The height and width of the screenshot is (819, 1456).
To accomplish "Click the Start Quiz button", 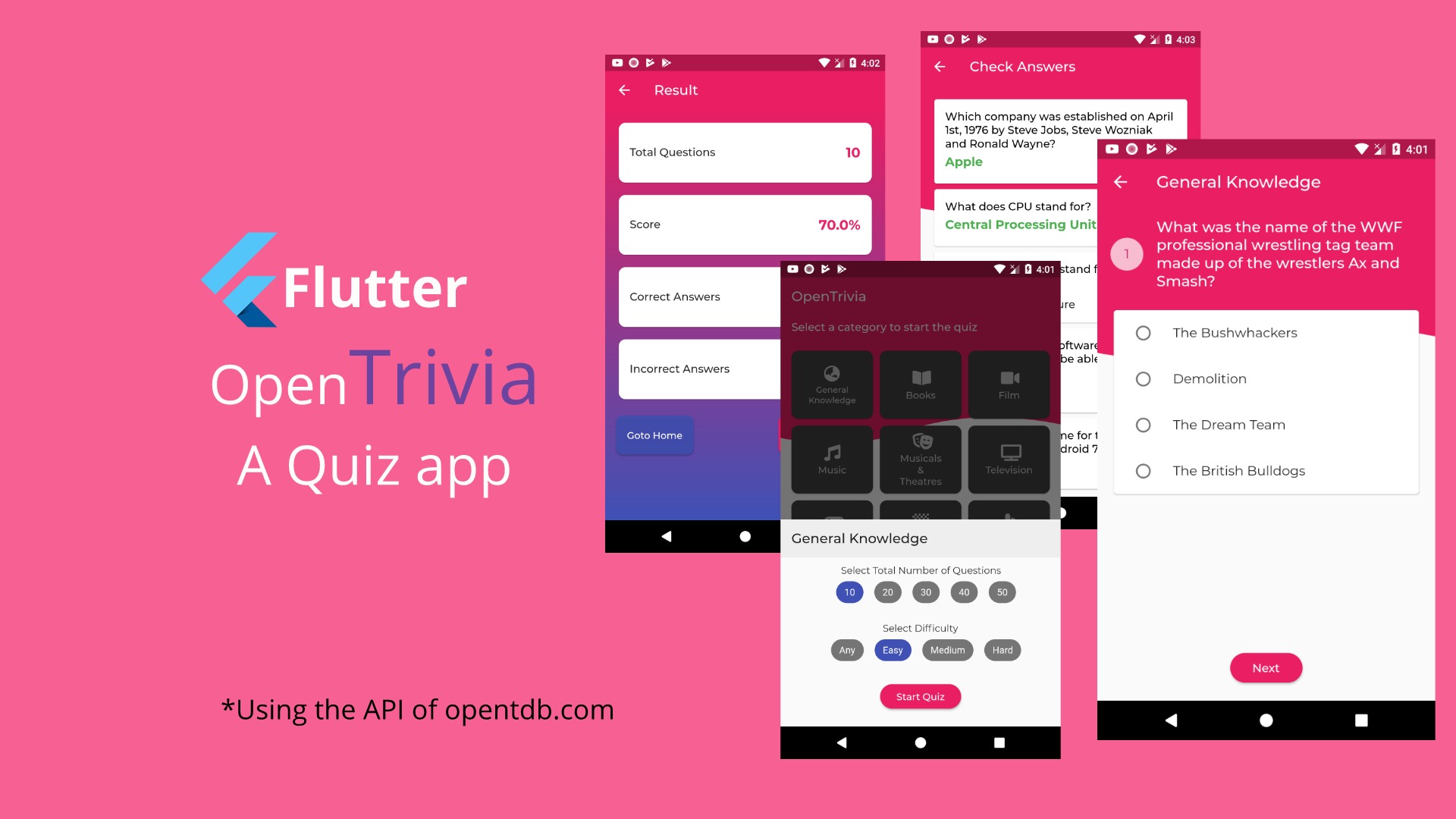I will click(919, 696).
